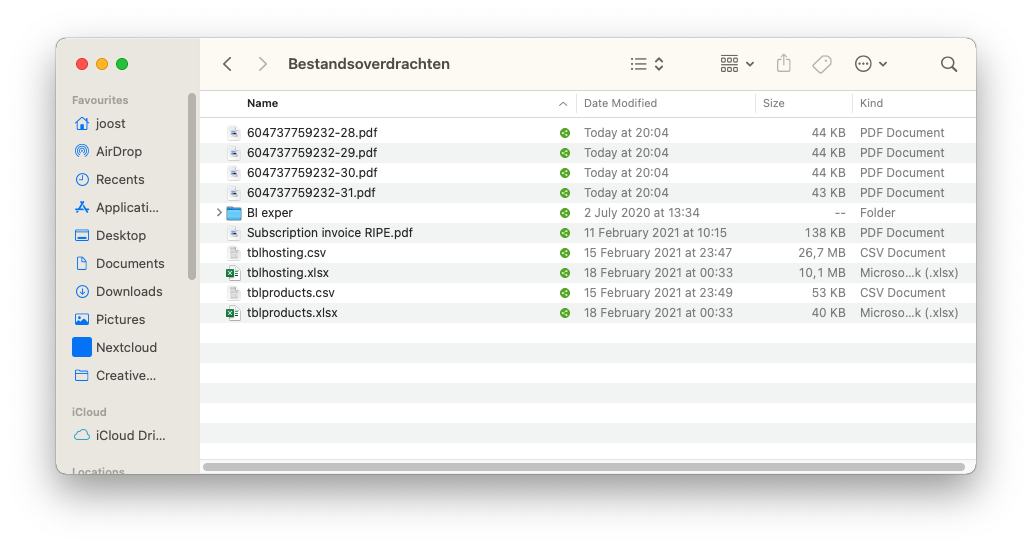Click the horizontal scrollbar at bottom
This screenshot has height=548, width=1032.
point(583,467)
